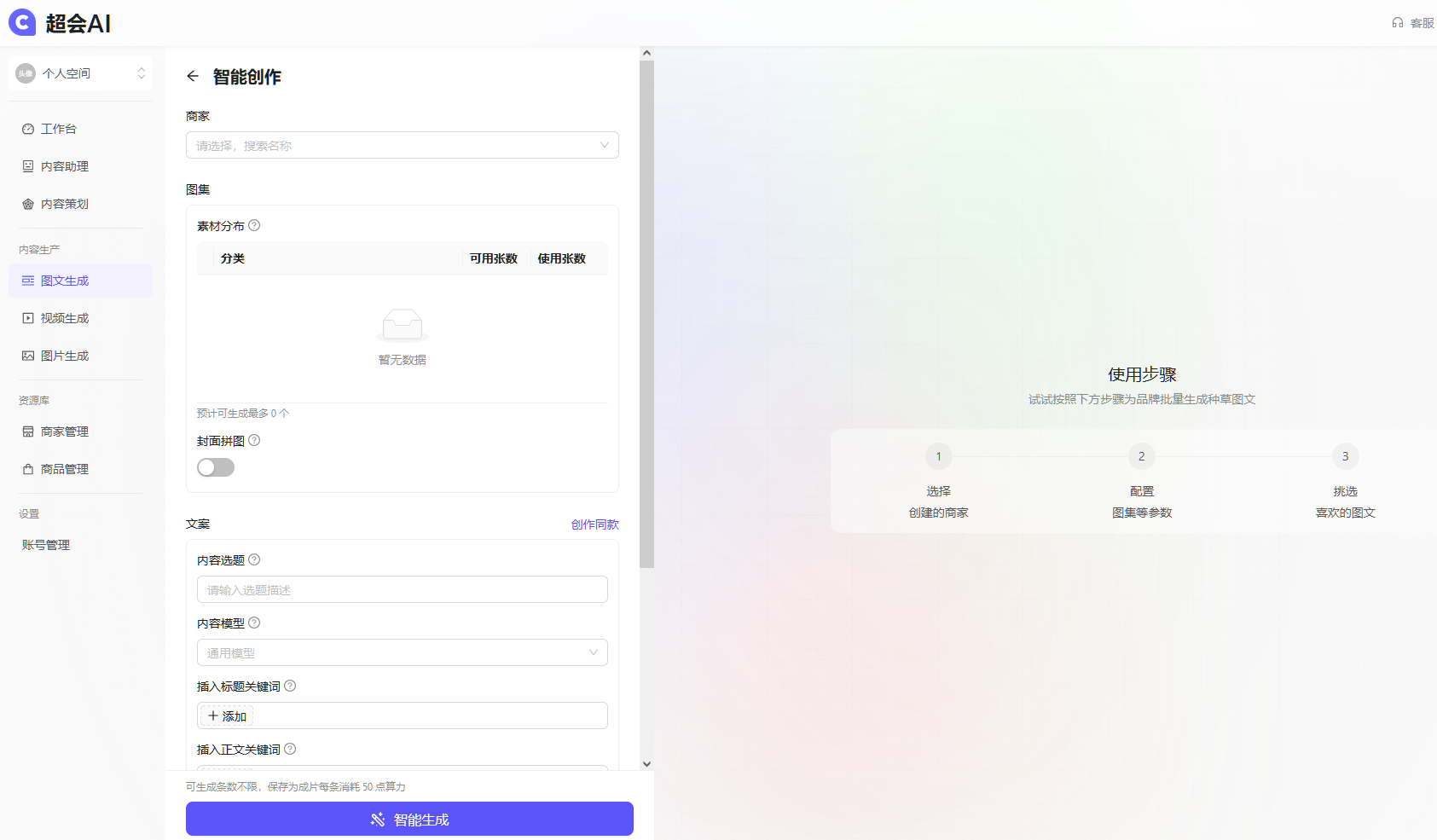Screen dimensions: 1437x840
Task: Click help icon beside 插入标题关键词
Action: pos(290,686)
